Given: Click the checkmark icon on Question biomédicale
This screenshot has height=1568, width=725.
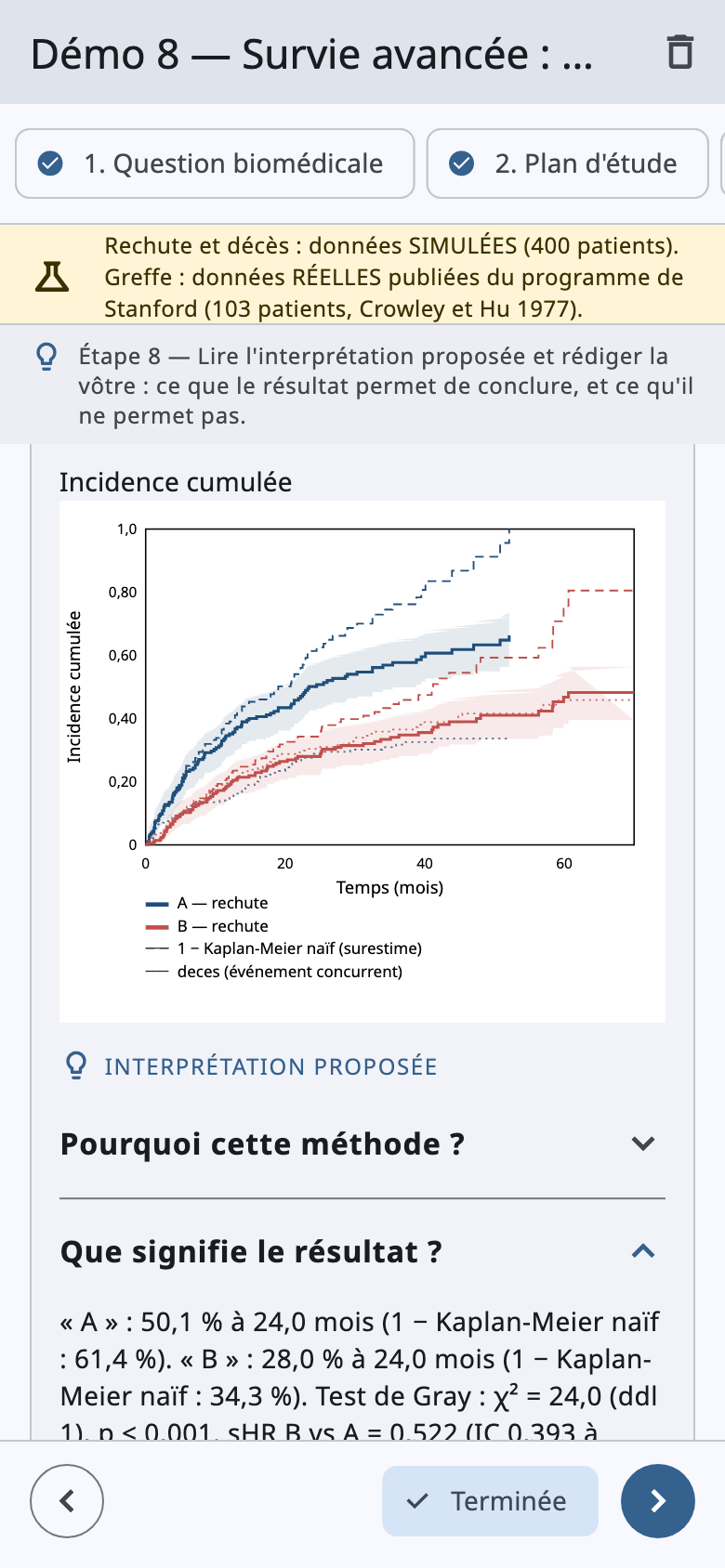Looking at the screenshot, I should pyautogui.click(x=50, y=163).
